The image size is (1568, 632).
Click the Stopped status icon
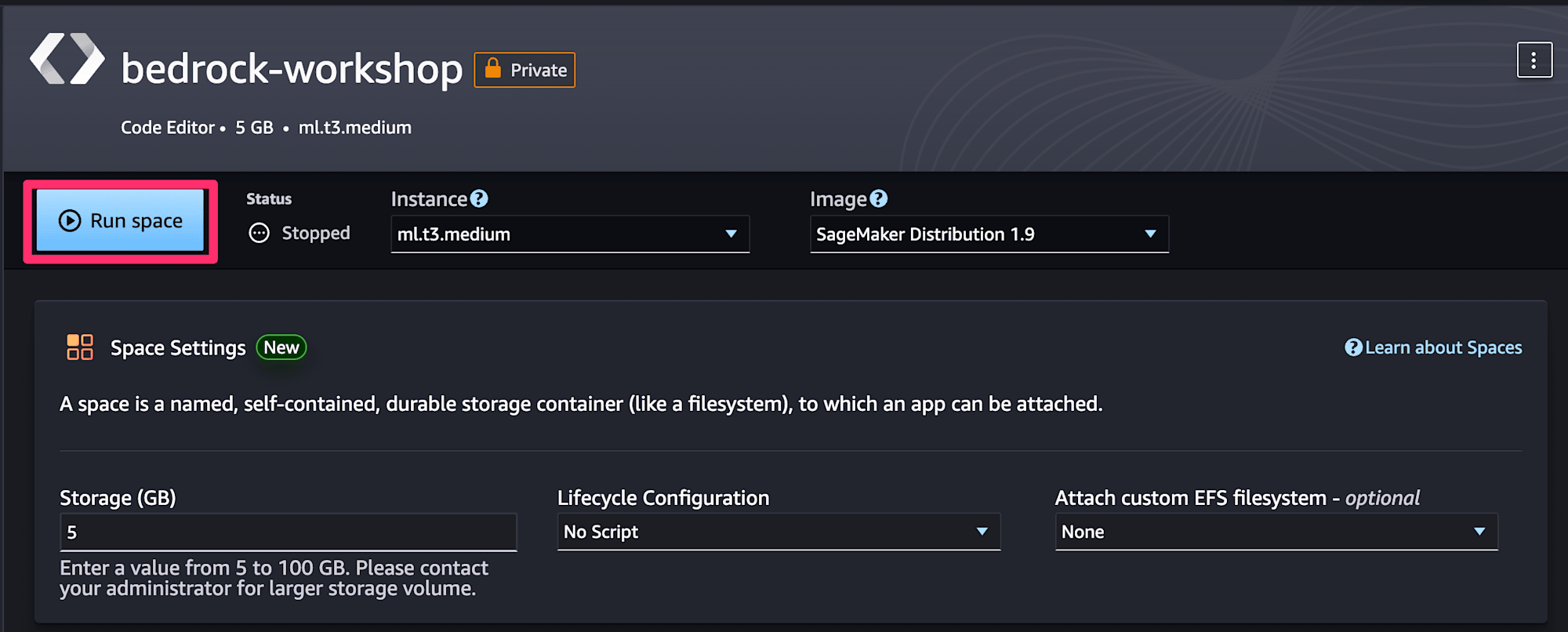pos(259,233)
